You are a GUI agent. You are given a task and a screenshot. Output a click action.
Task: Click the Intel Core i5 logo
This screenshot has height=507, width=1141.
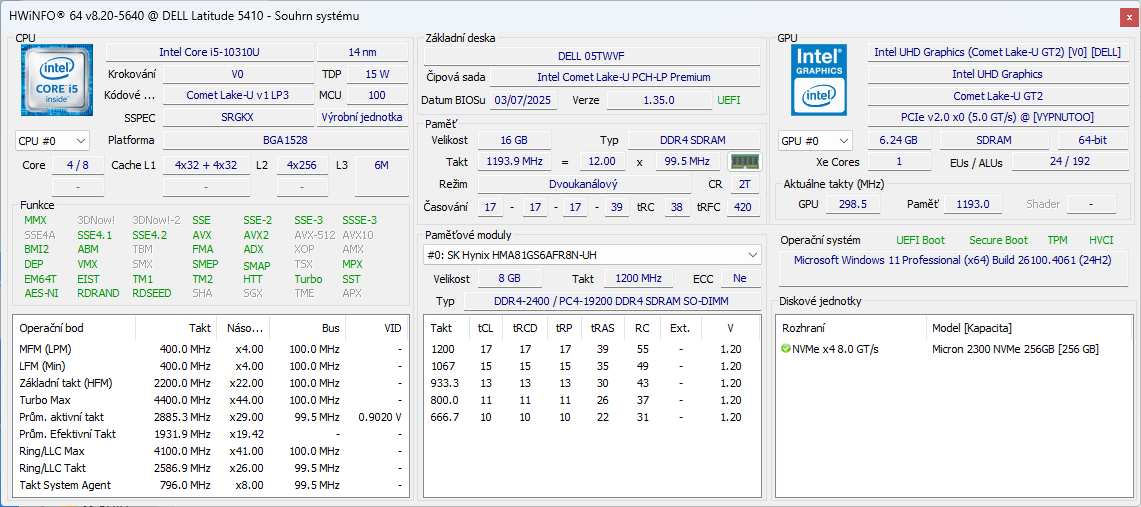click(57, 78)
